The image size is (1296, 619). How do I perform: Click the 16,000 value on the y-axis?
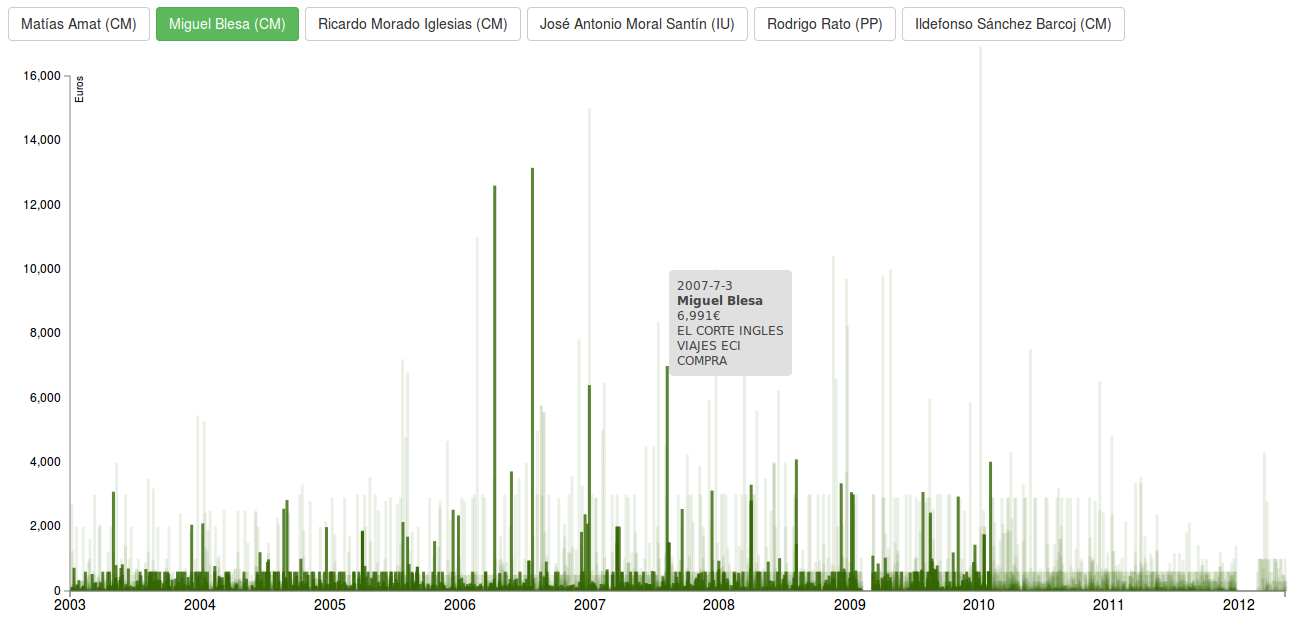click(x=41, y=76)
